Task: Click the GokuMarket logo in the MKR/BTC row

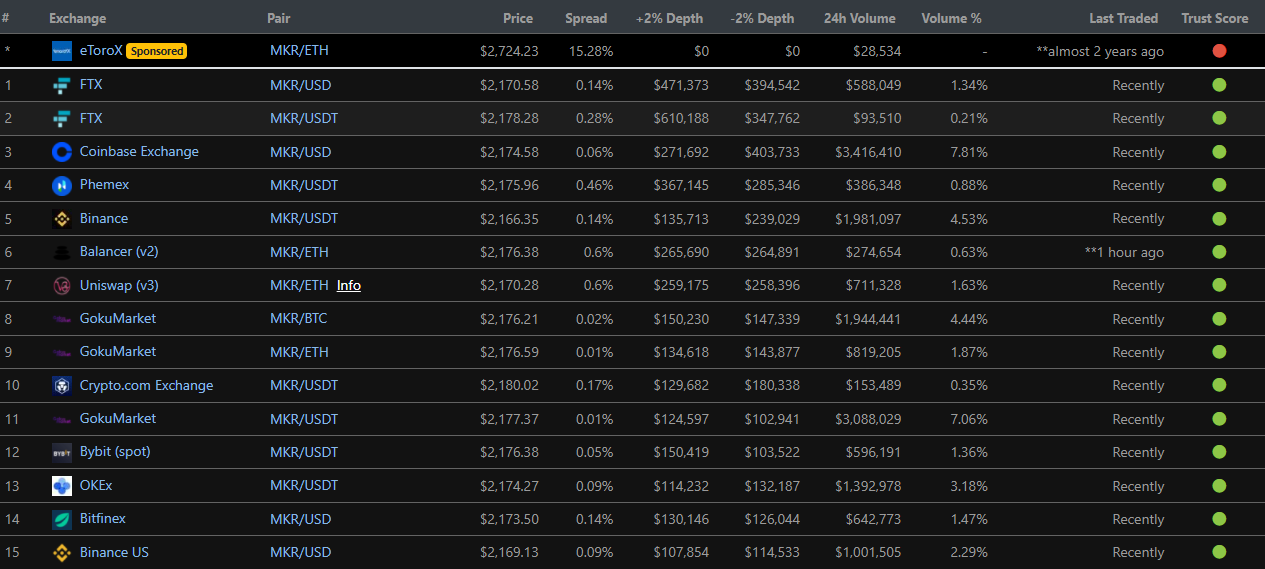Action: [x=62, y=319]
